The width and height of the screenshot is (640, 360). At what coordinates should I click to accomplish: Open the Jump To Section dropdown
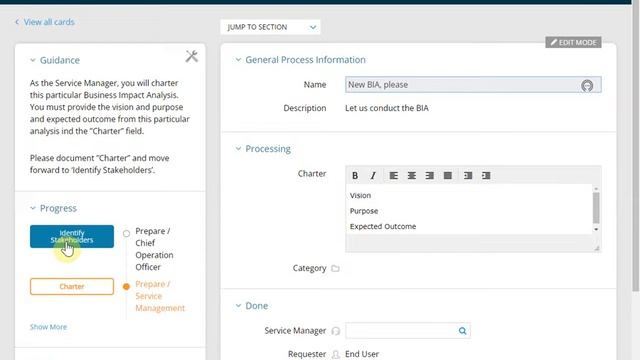tap(270, 27)
